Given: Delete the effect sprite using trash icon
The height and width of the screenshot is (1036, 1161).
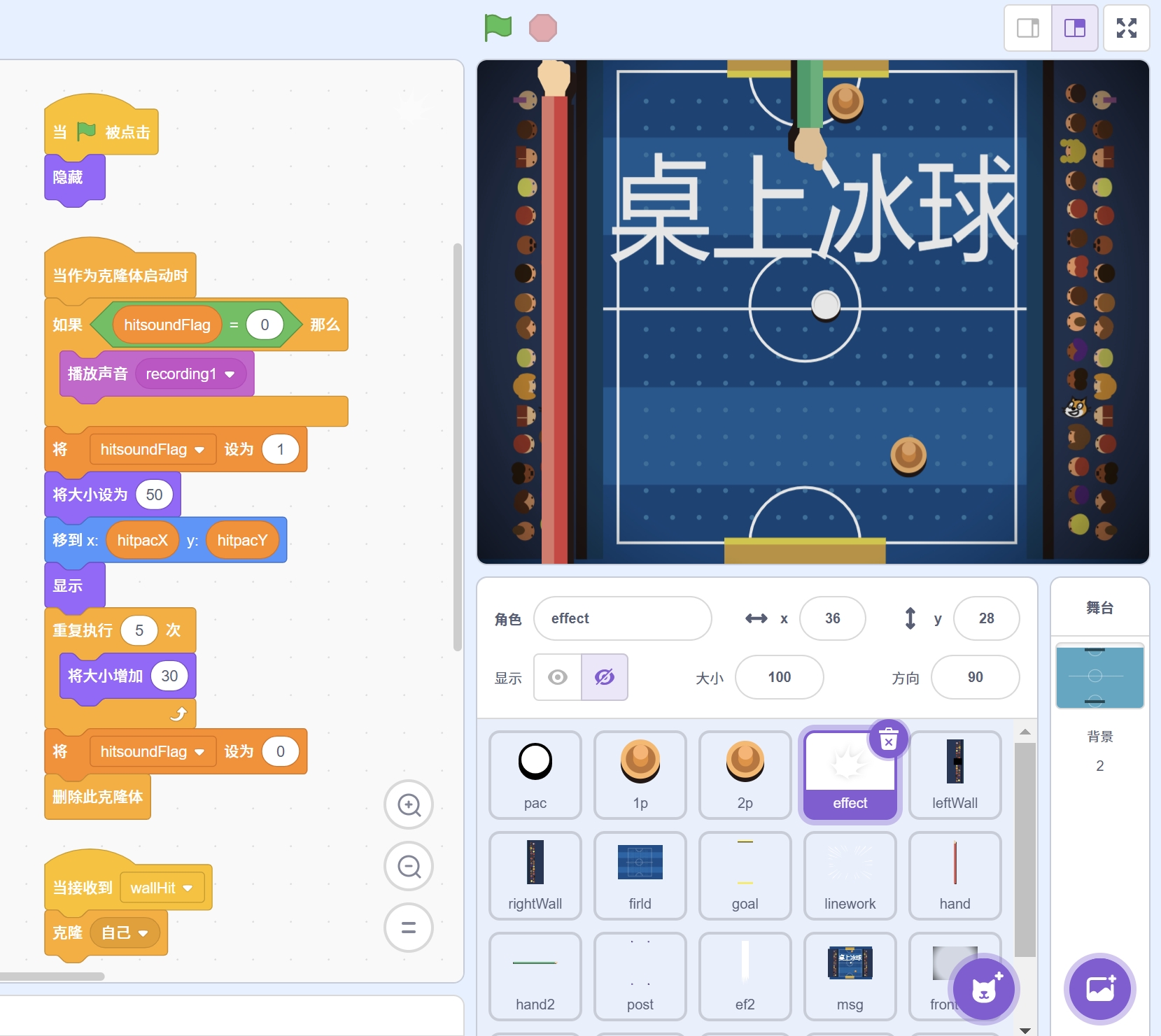Looking at the screenshot, I should [x=888, y=739].
